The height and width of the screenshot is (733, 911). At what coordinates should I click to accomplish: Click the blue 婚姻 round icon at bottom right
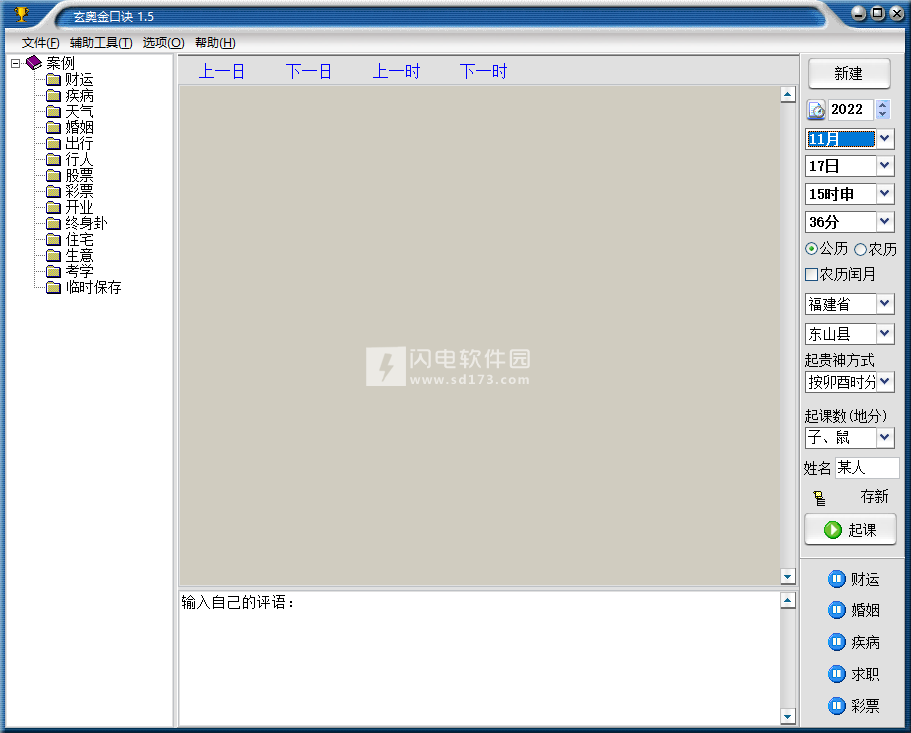point(836,610)
